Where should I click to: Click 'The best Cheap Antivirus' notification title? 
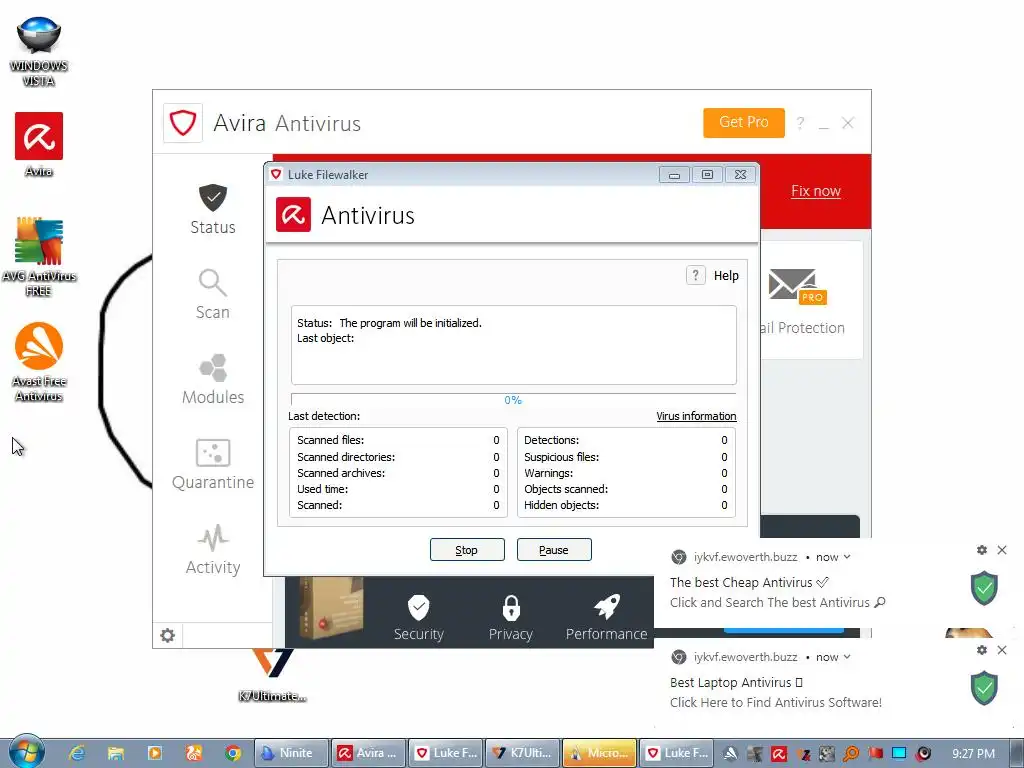[749, 582]
